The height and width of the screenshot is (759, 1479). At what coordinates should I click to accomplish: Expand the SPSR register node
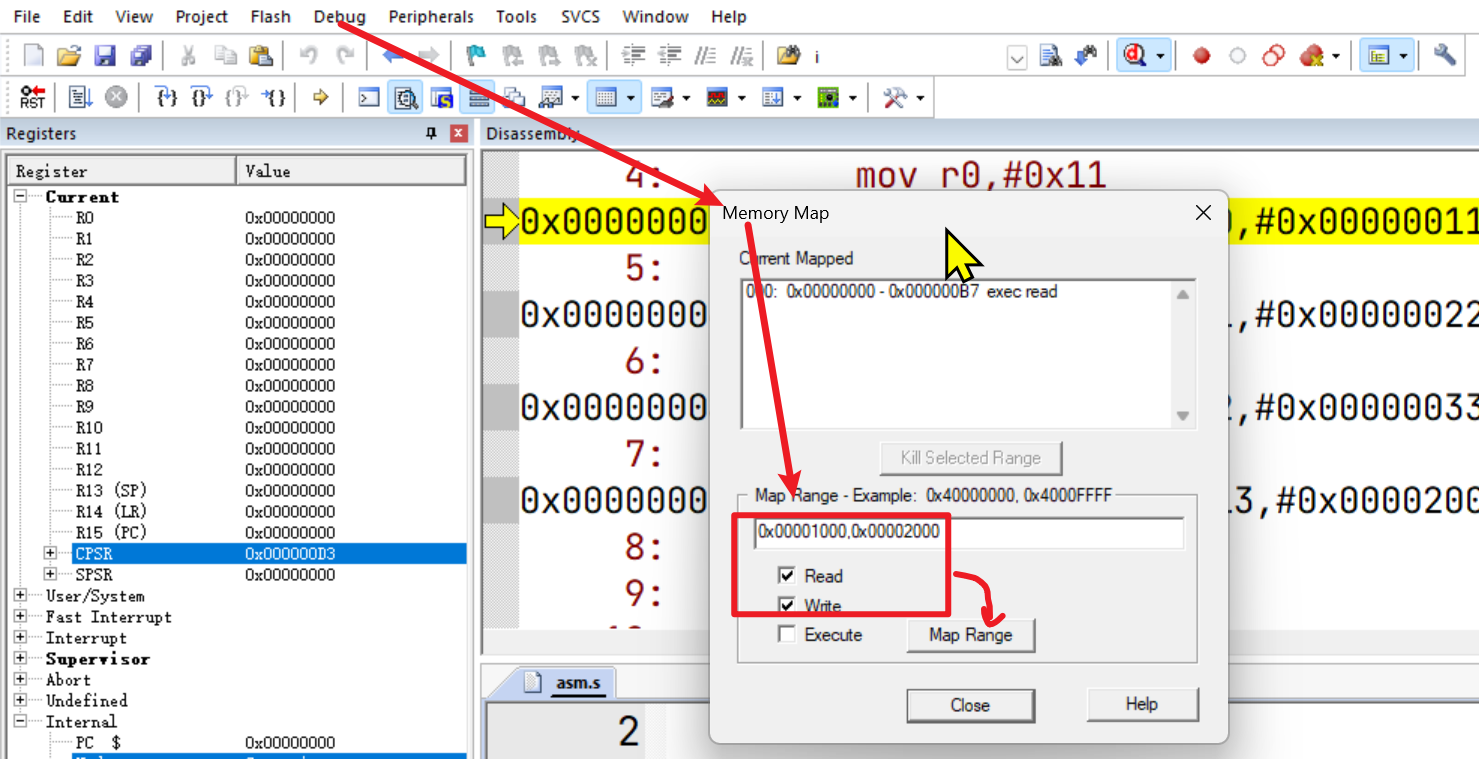pos(50,574)
